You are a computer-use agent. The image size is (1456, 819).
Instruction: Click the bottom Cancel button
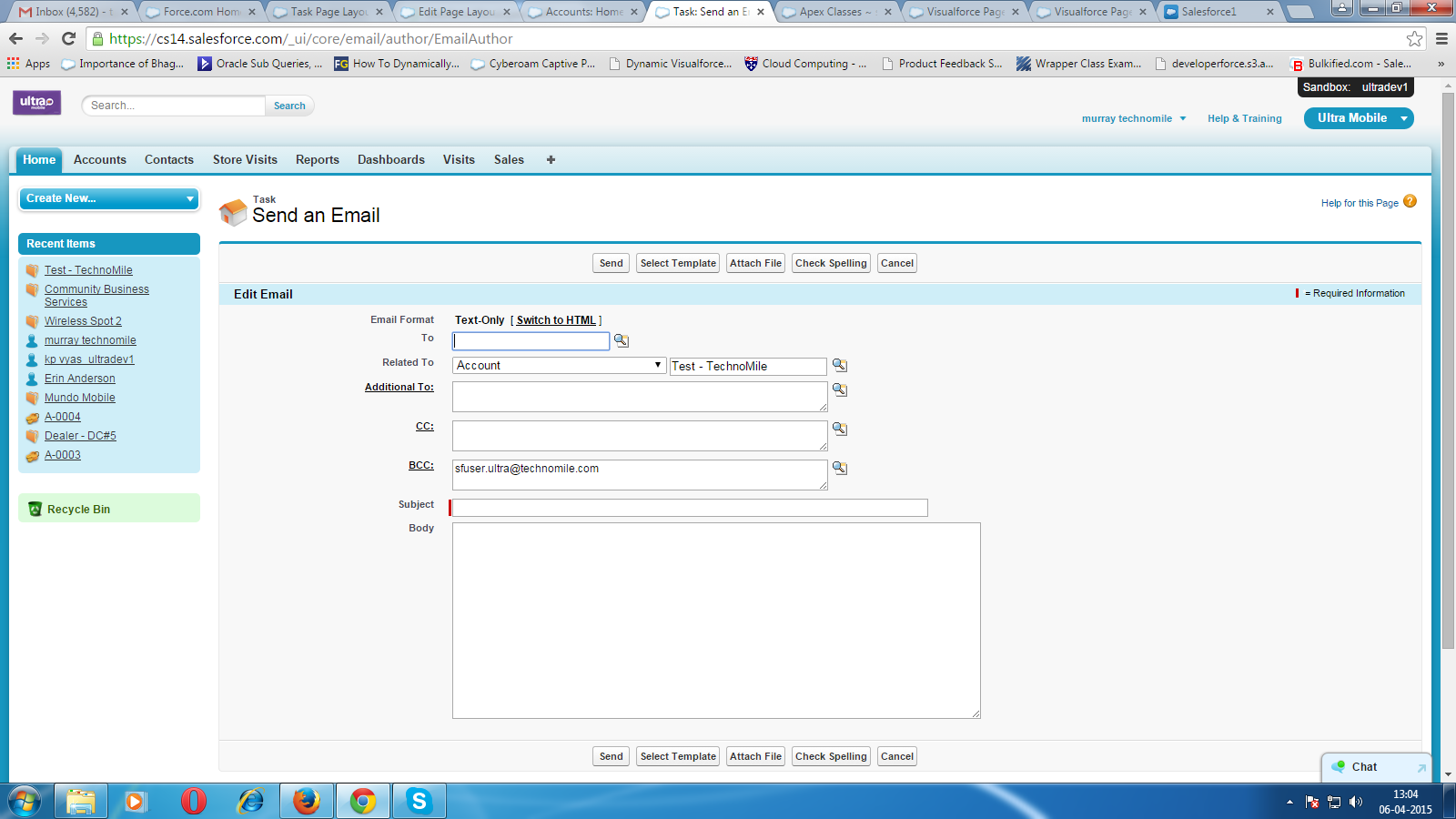pyautogui.click(x=897, y=756)
